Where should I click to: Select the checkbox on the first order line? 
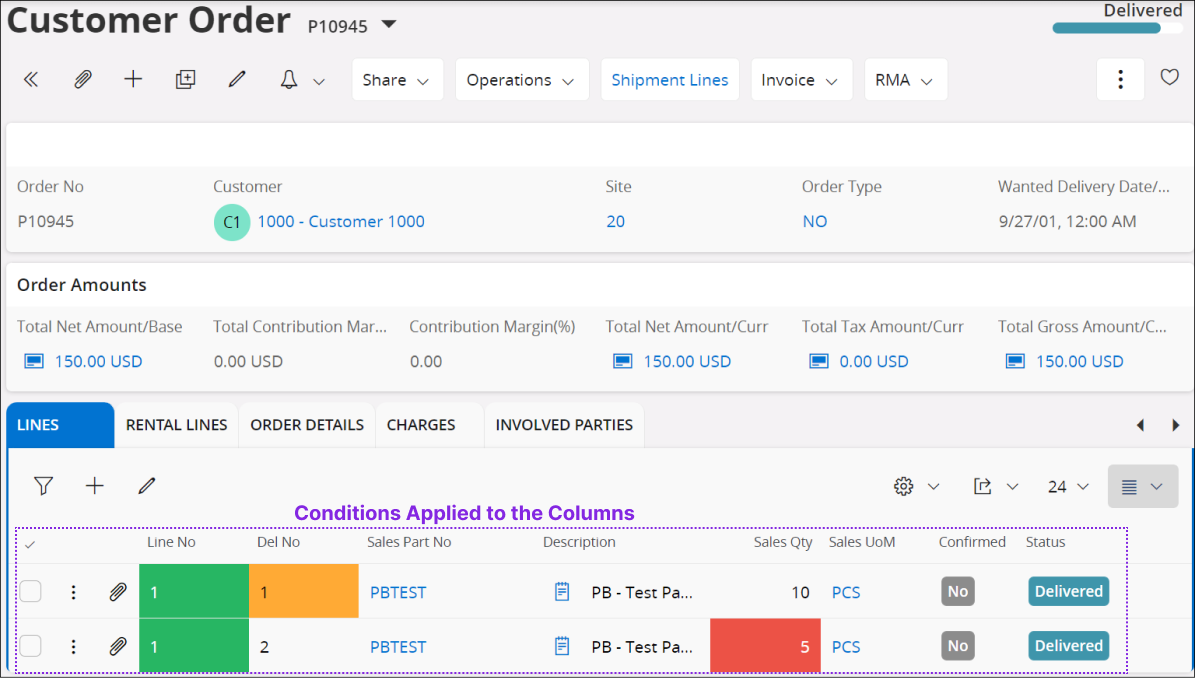pos(30,591)
